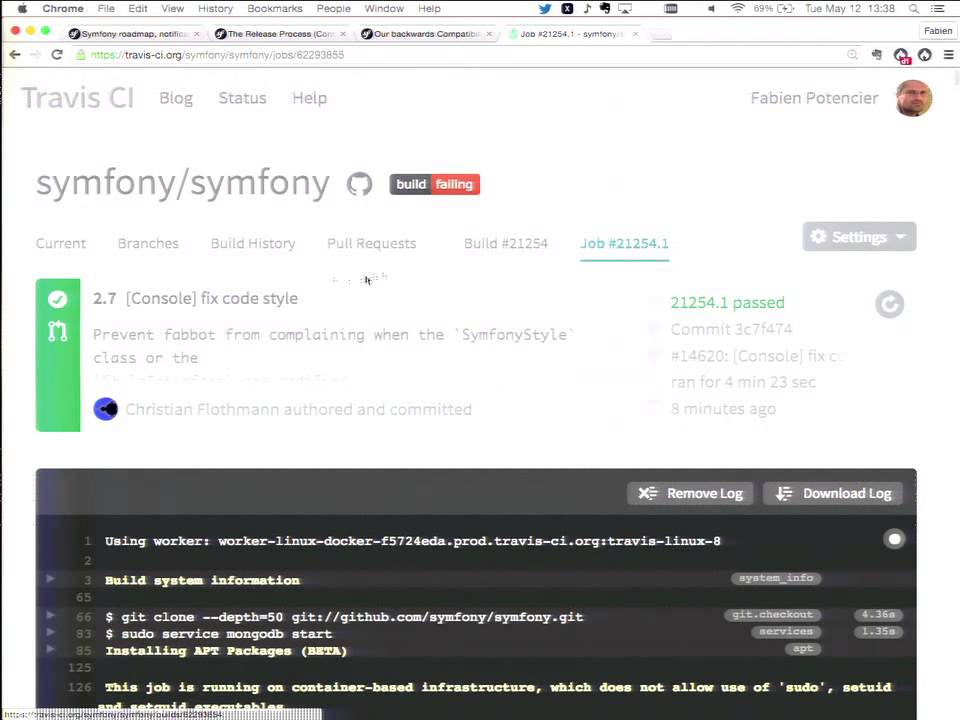The image size is (960, 720).
Task: Click the battery status in the menu bar
Action: 774,9
